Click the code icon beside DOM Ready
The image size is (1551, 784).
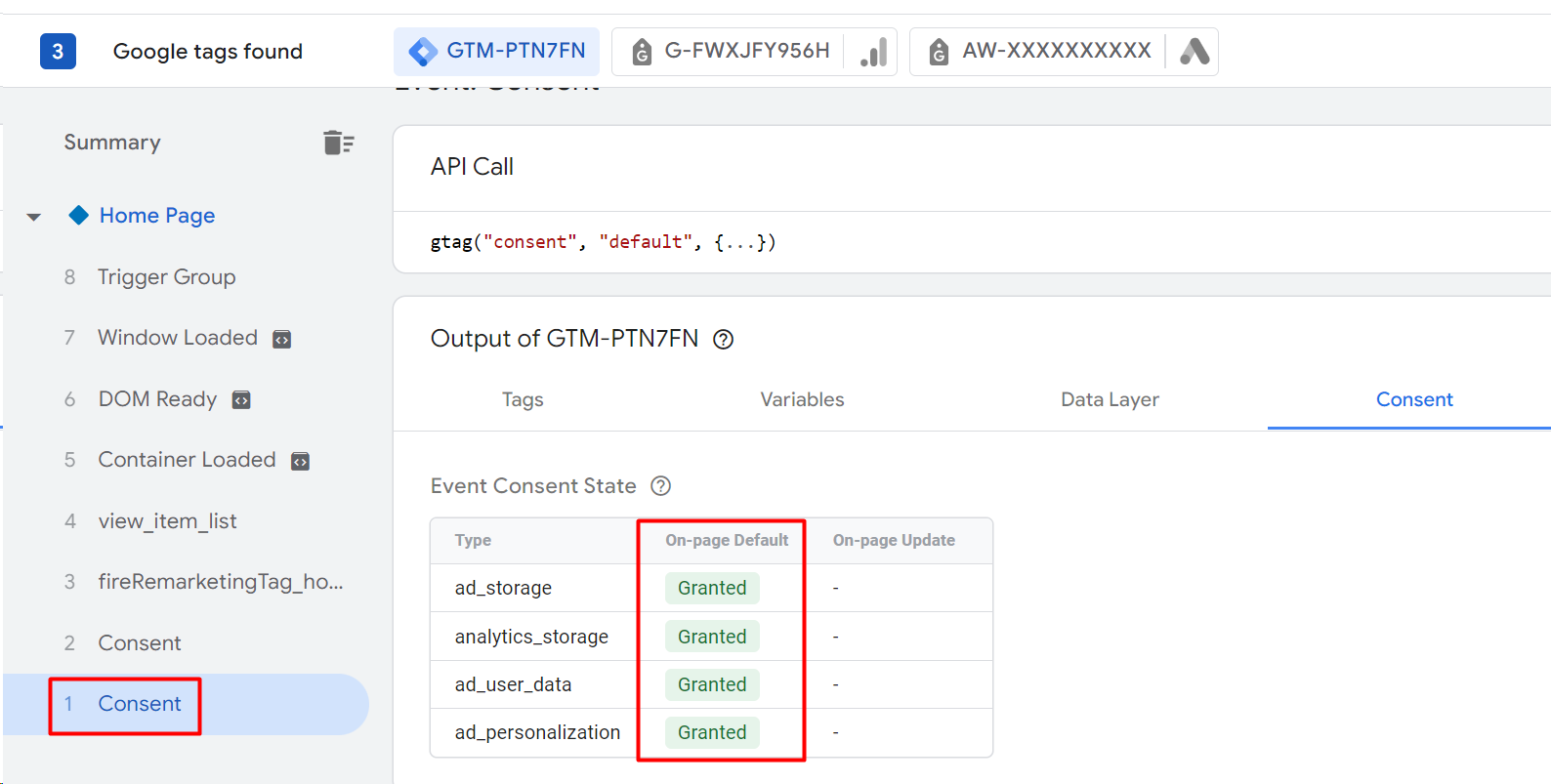tap(241, 400)
